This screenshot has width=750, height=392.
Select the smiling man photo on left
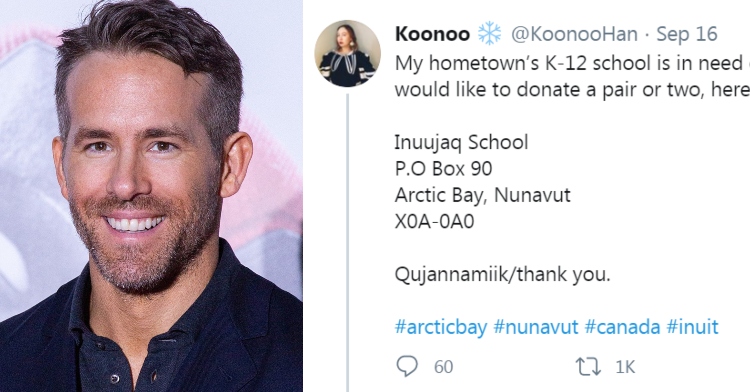click(x=151, y=196)
